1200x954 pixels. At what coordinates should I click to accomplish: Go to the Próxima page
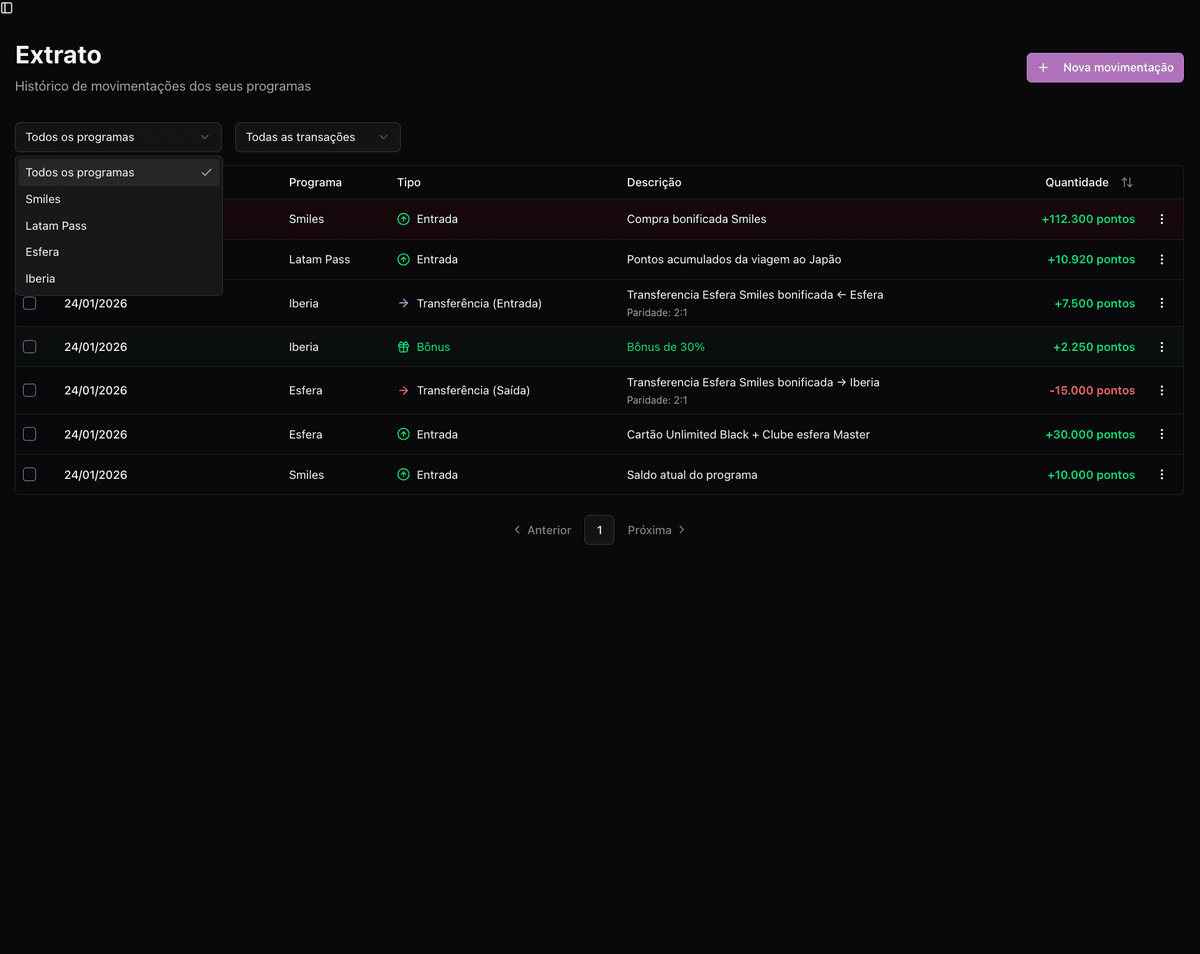click(649, 530)
